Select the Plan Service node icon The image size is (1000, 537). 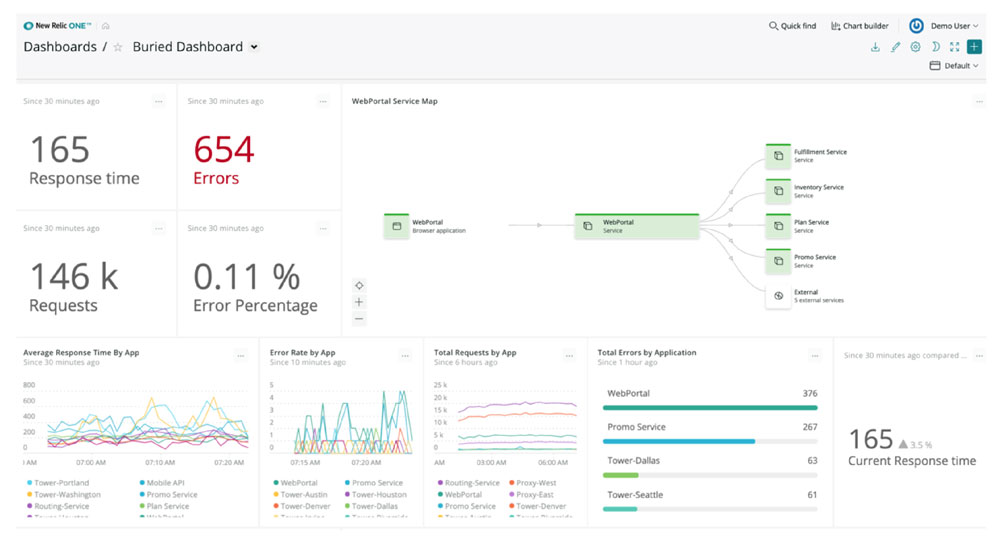(778, 226)
